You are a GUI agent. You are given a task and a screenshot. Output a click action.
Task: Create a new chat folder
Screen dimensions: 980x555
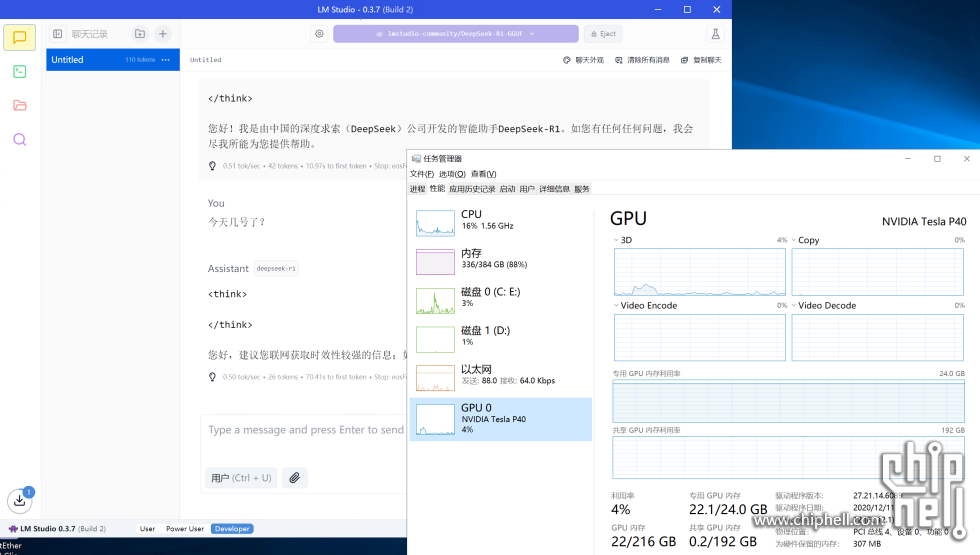click(140, 34)
